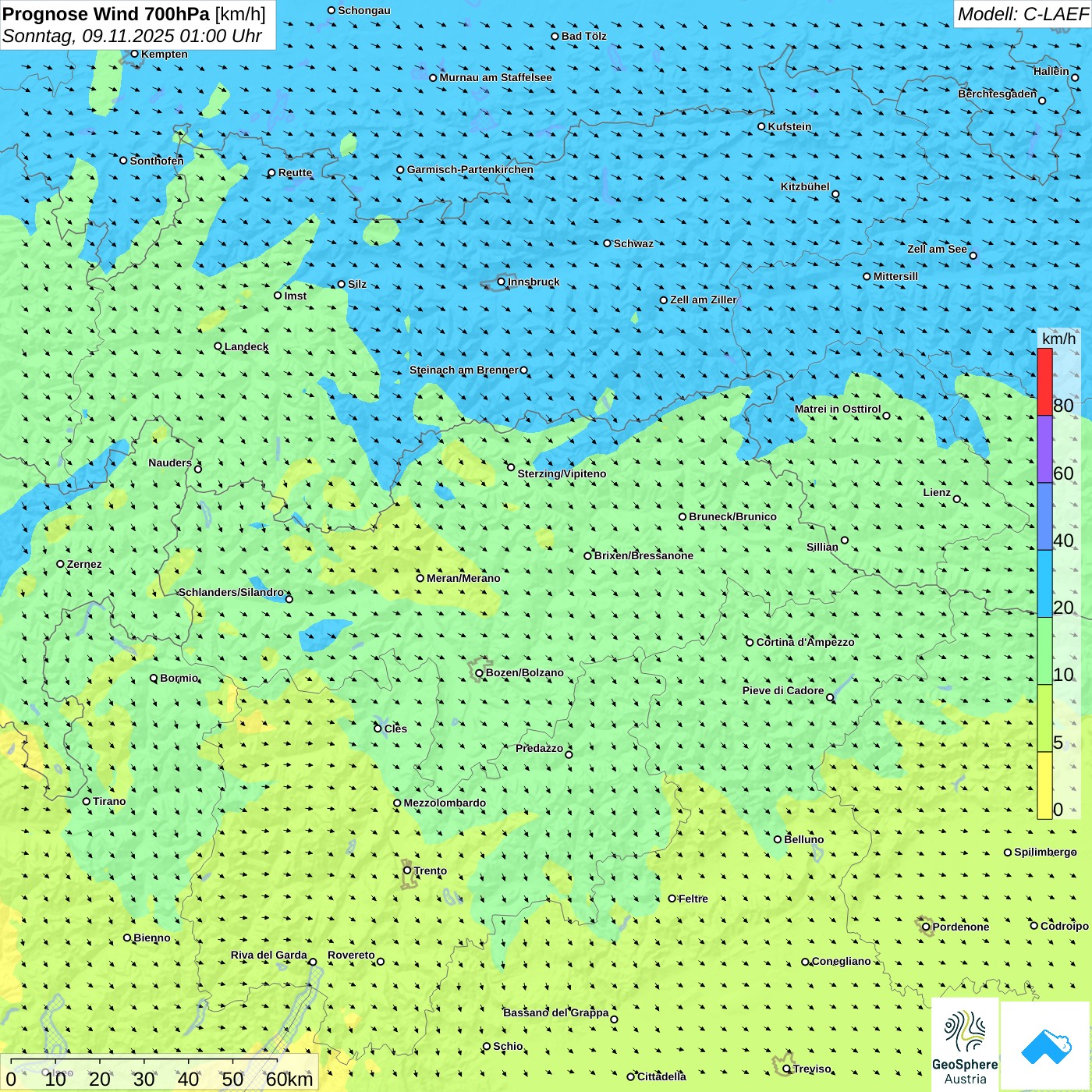Screen dimensions: 1092x1092
Task: Click the 'Bruneck/Brunico' label
Action: 732,516
